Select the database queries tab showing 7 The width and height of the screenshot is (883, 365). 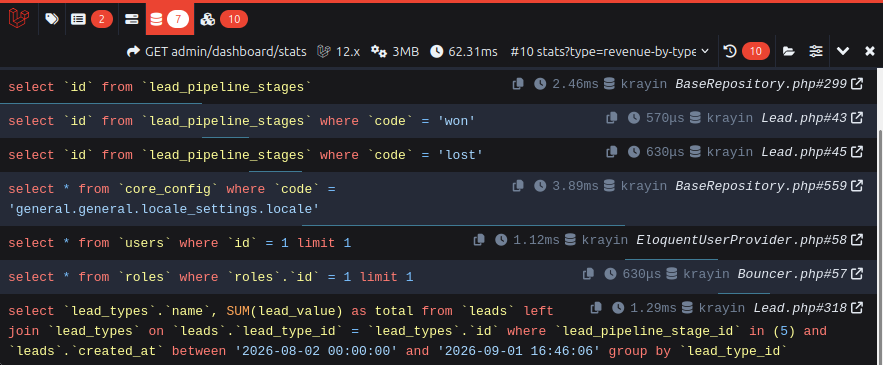(x=170, y=19)
